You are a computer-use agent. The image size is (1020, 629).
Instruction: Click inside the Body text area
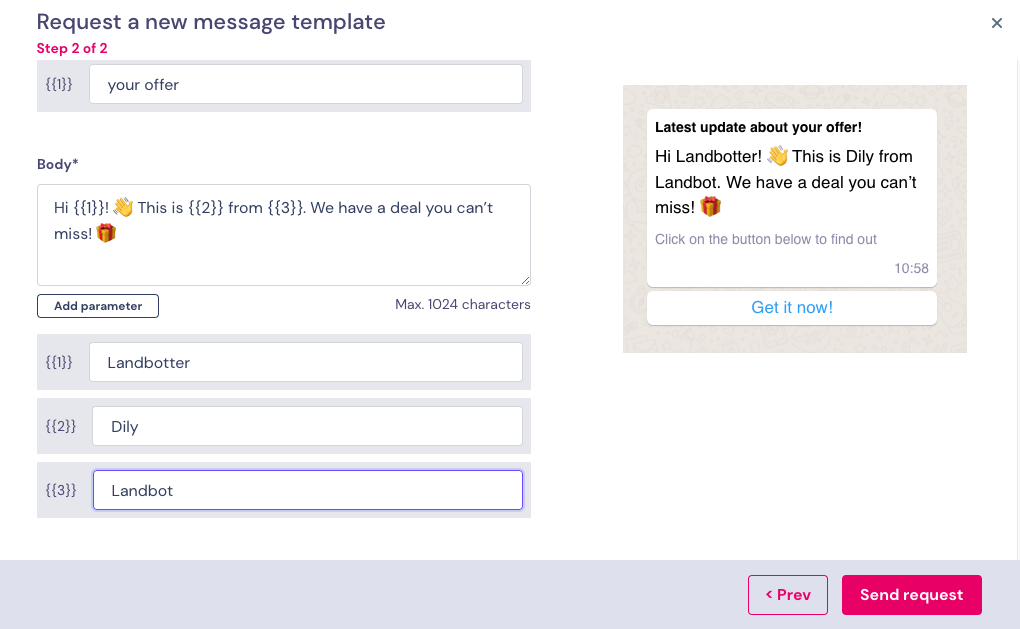pyautogui.click(x=284, y=235)
